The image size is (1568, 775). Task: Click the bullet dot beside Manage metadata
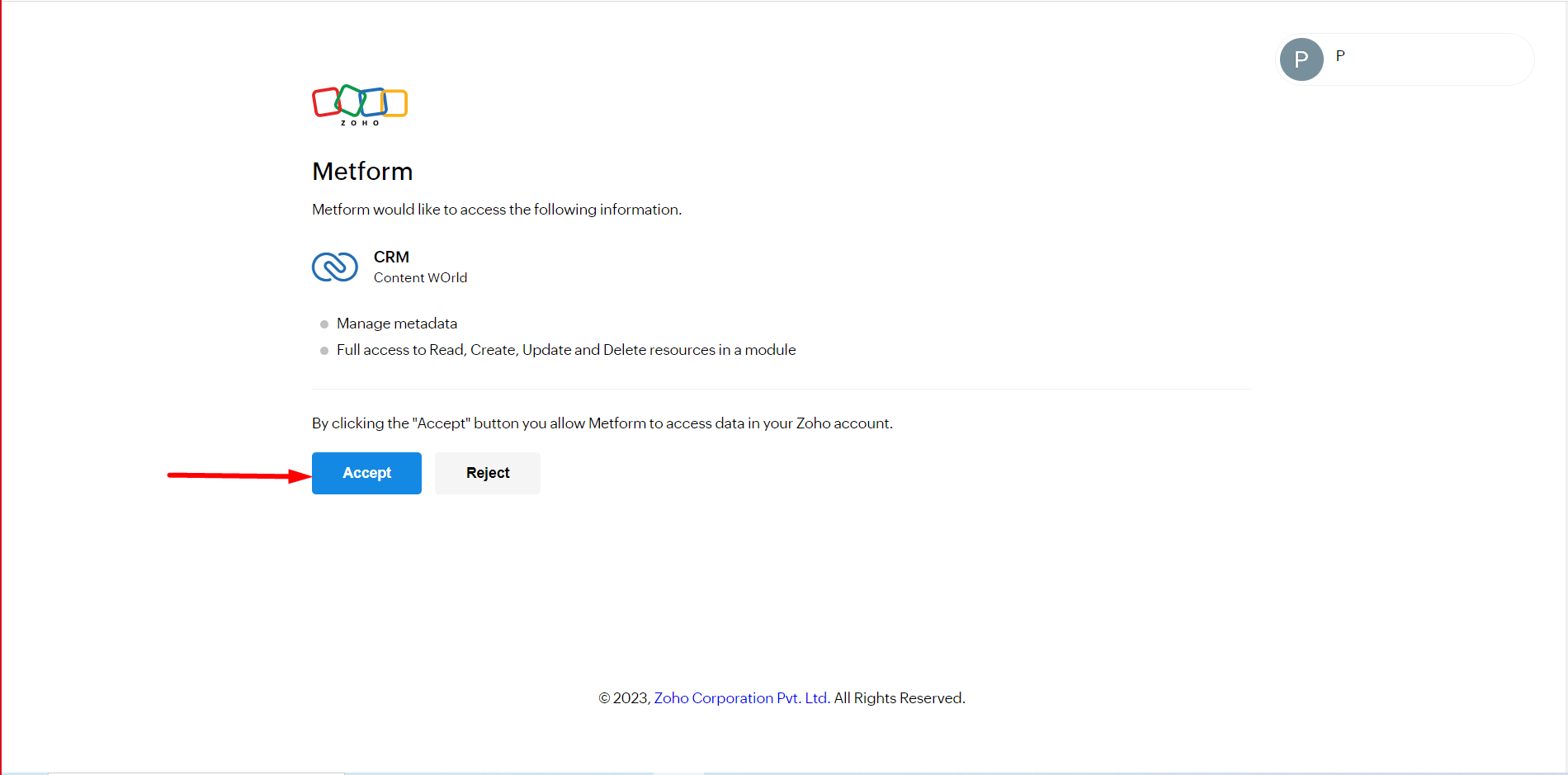pos(324,324)
